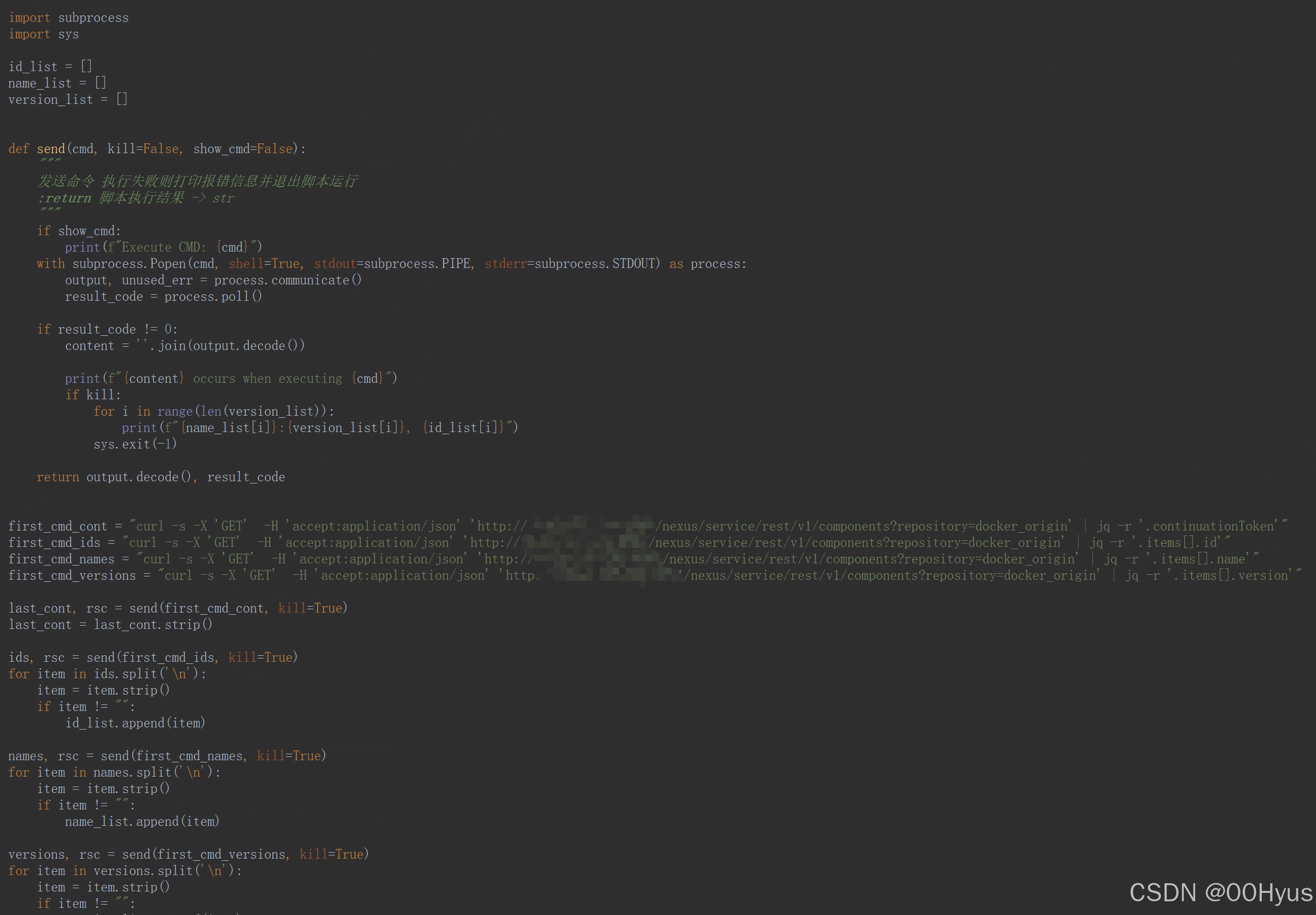Click the id_list variable declaration
1316x915 pixels.
(49, 66)
